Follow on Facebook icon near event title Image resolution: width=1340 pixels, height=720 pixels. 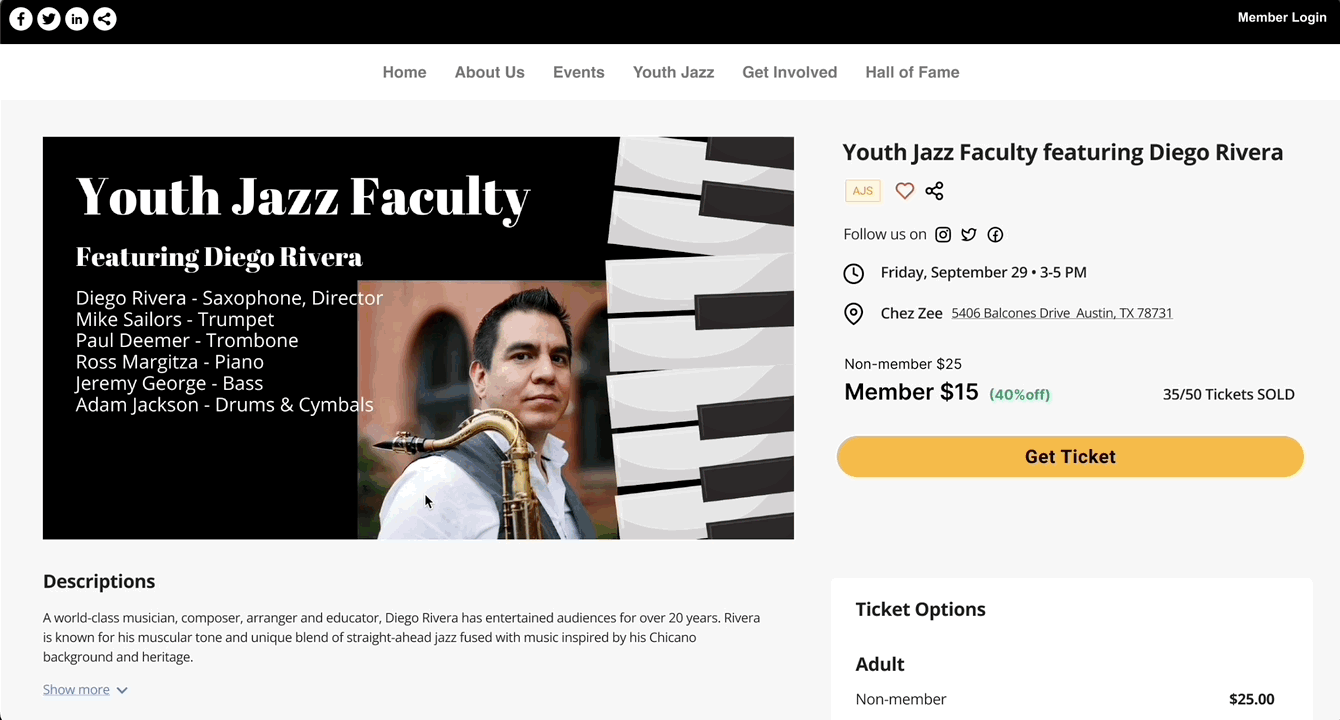pyautogui.click(x=995, y=235)
